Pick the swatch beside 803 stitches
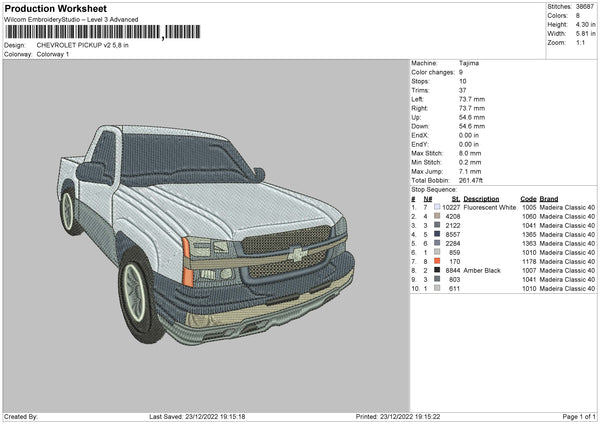Viewport: 600px width, 424px height. 437,279
